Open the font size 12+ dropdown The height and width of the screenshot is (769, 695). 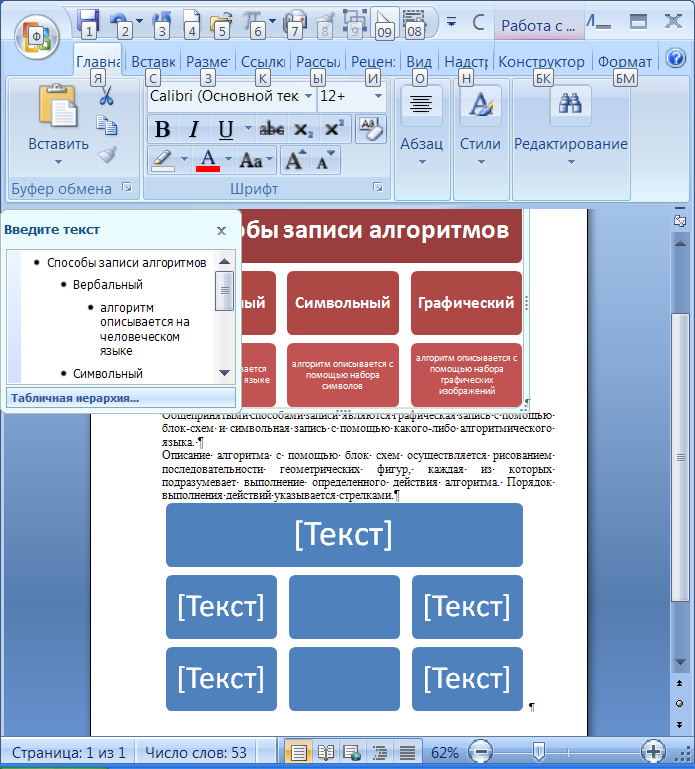click(x=378, y=96)
